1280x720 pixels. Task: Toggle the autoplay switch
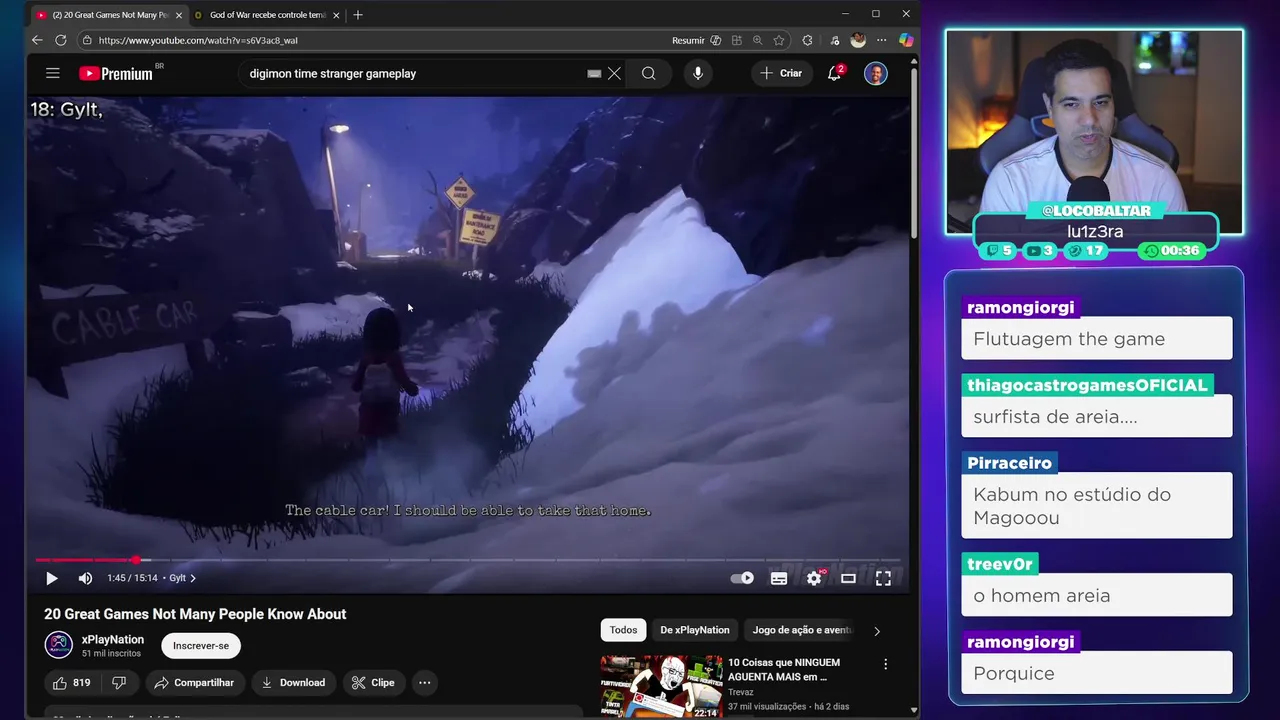[x=742, y=578]
